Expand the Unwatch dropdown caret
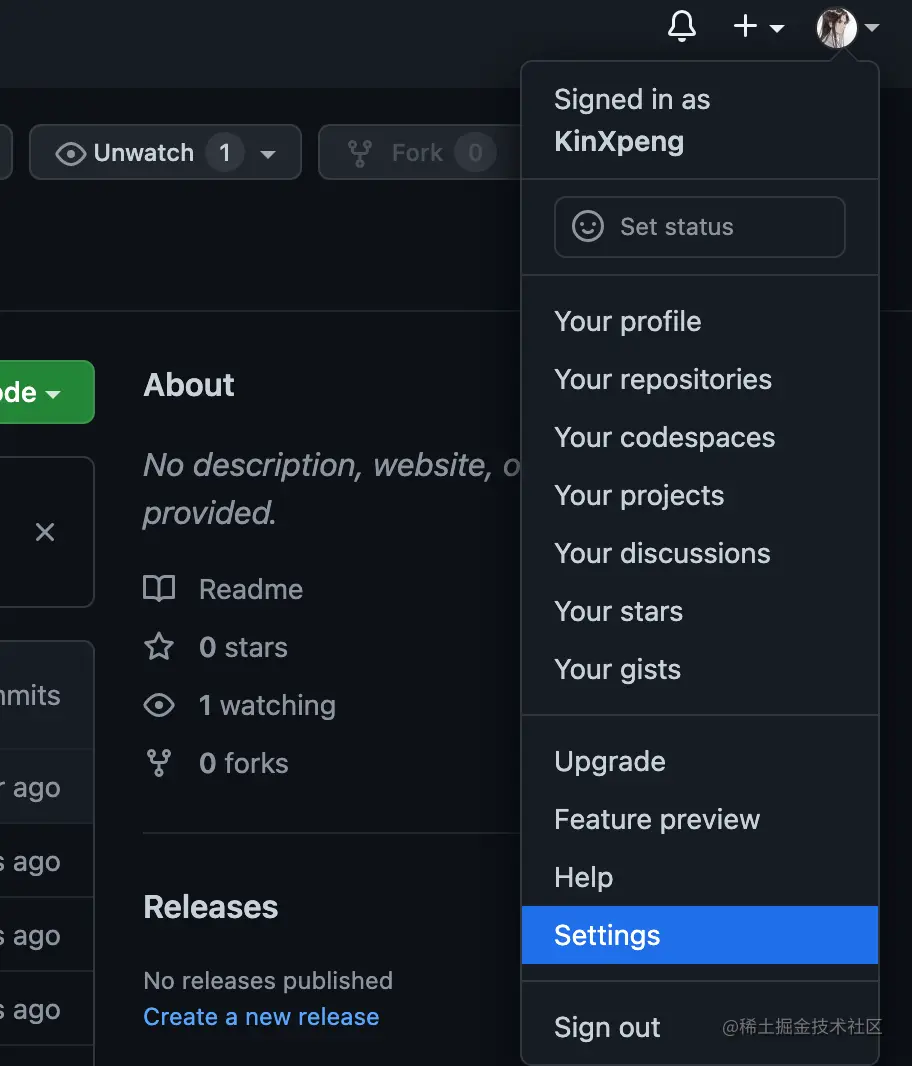 click(268, 154)
